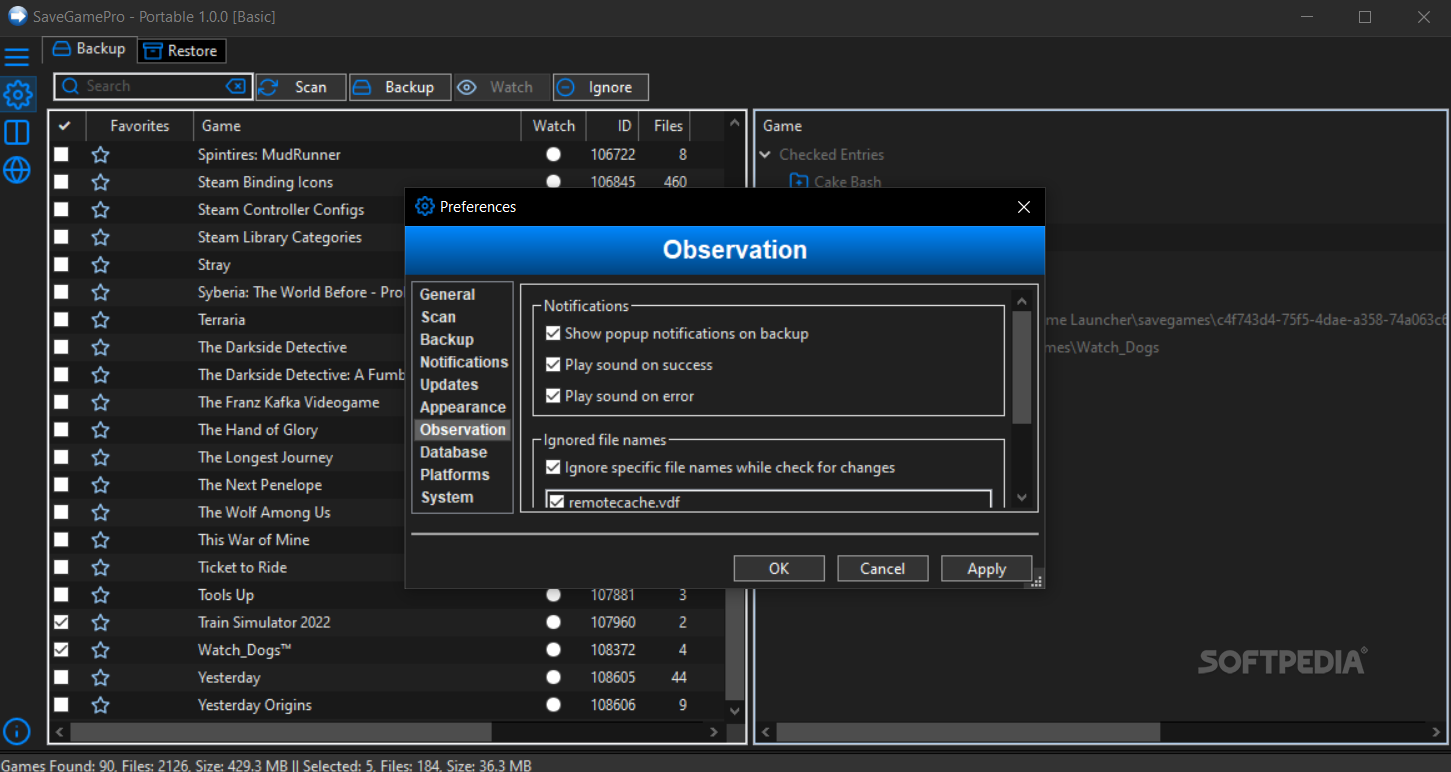Image resolution: width=1451 pixels, height=772 pixels.
Task: Open Scan preferences page
Action: pos(438,317)
